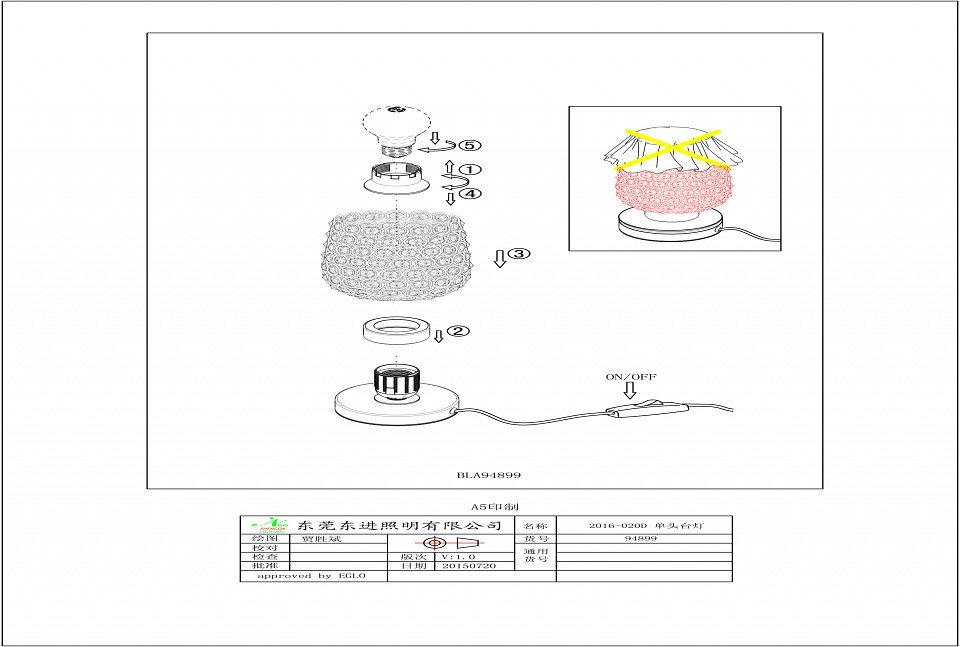Click the down arrow under ON/OFF
This screenshot has width=960, height=647.
pyautogui.click(x=628, y=391)
